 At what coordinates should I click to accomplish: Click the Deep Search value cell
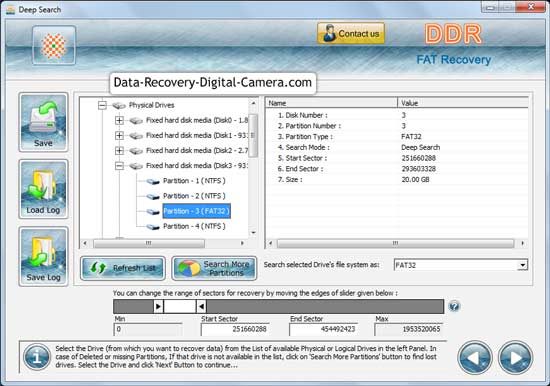[x=421, y=147]
